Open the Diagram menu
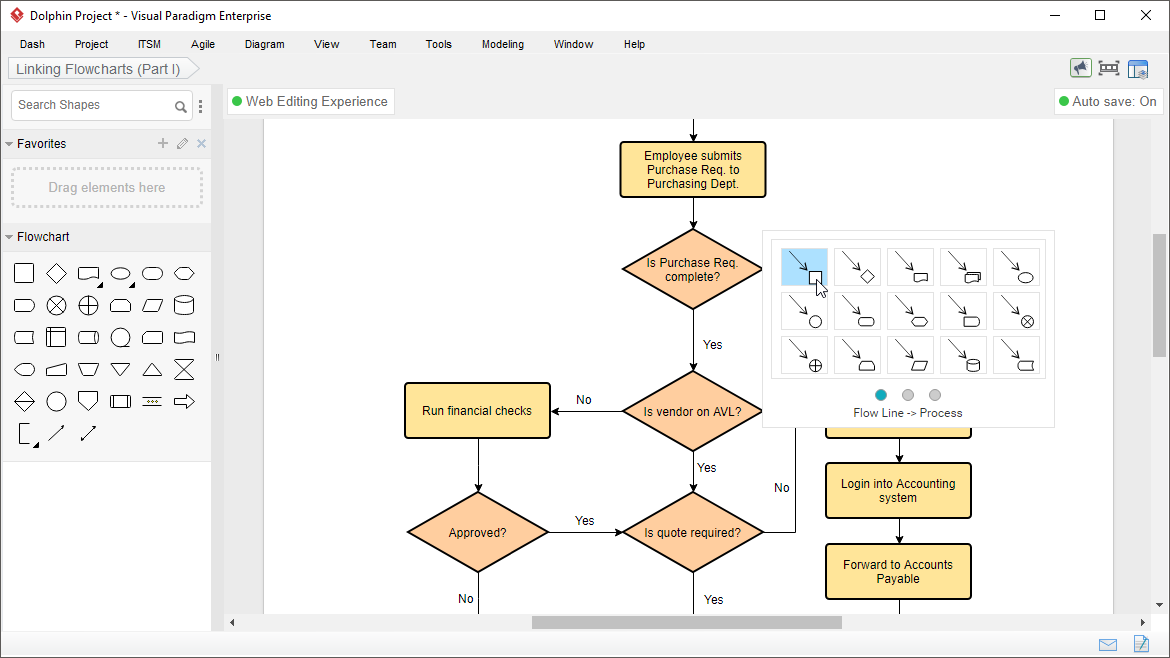Image resolution: width=1170 pixels, height=658 pixels. [264, 44]
